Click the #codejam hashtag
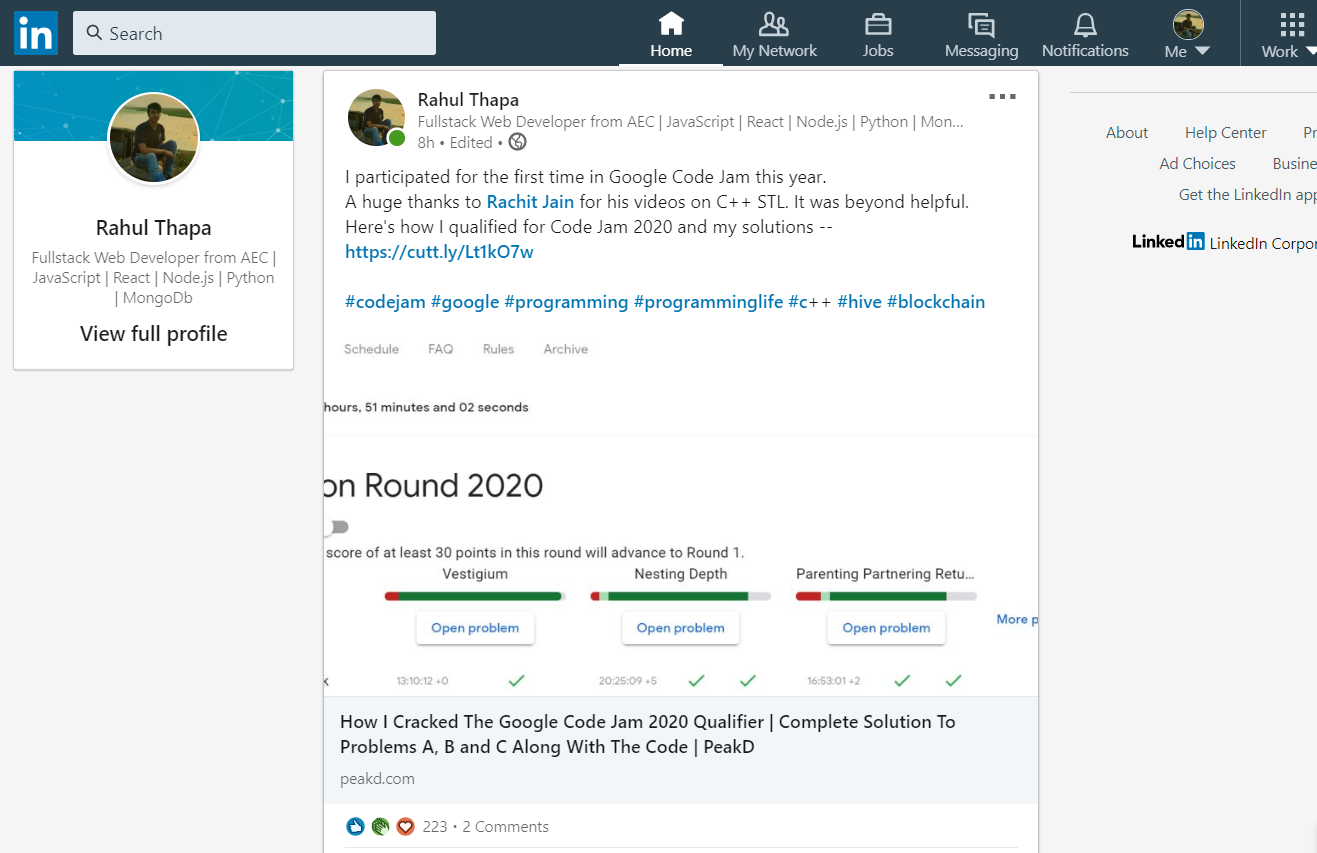The height and width of the screenshot is (853, 1317). [x=385, y=302]
